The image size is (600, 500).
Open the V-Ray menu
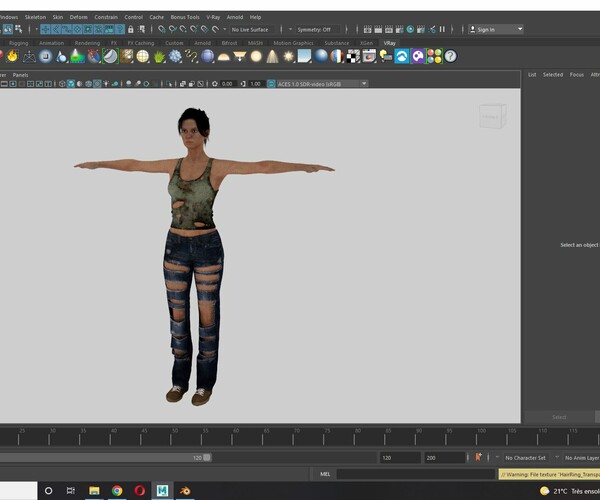click(x=213, y=17)
